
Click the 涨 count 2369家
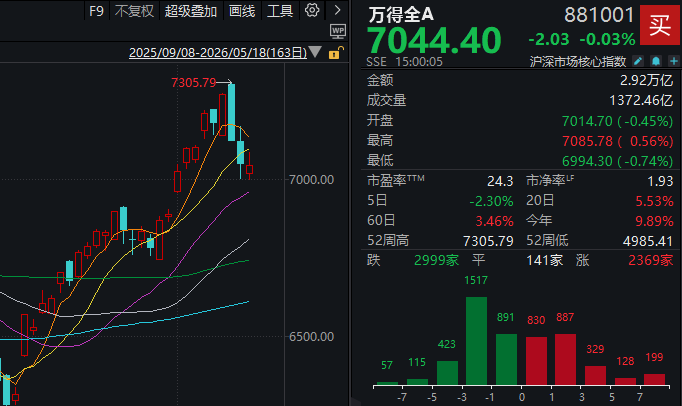pos(651,260)
